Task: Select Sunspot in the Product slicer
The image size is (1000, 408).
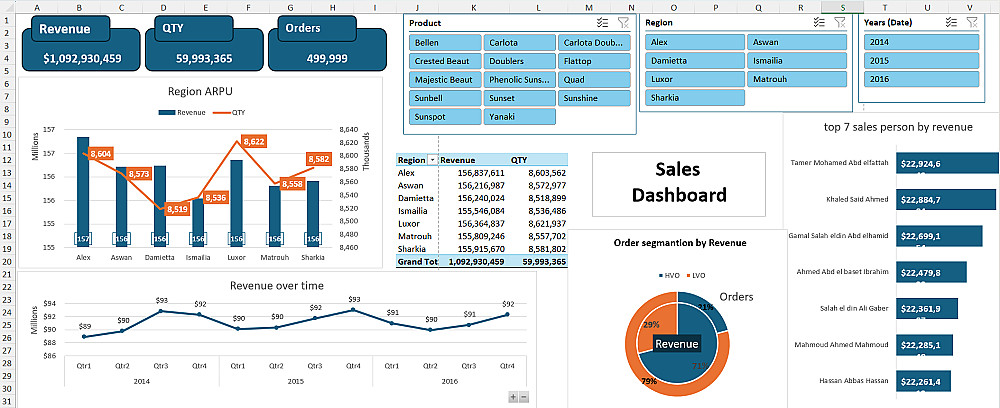Action: tap(445, 117)
